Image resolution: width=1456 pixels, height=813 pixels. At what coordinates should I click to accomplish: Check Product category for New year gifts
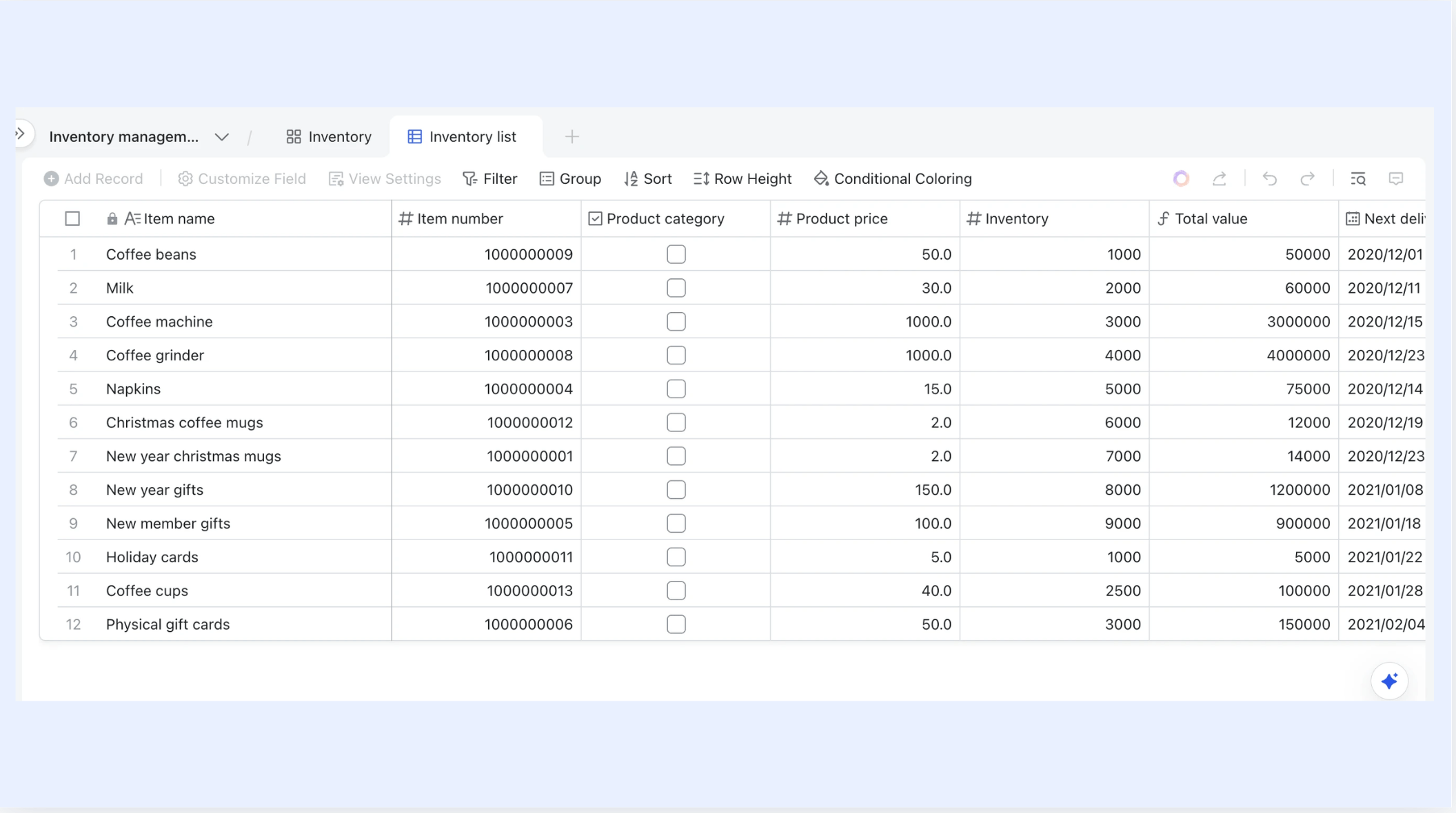point(676,490)
